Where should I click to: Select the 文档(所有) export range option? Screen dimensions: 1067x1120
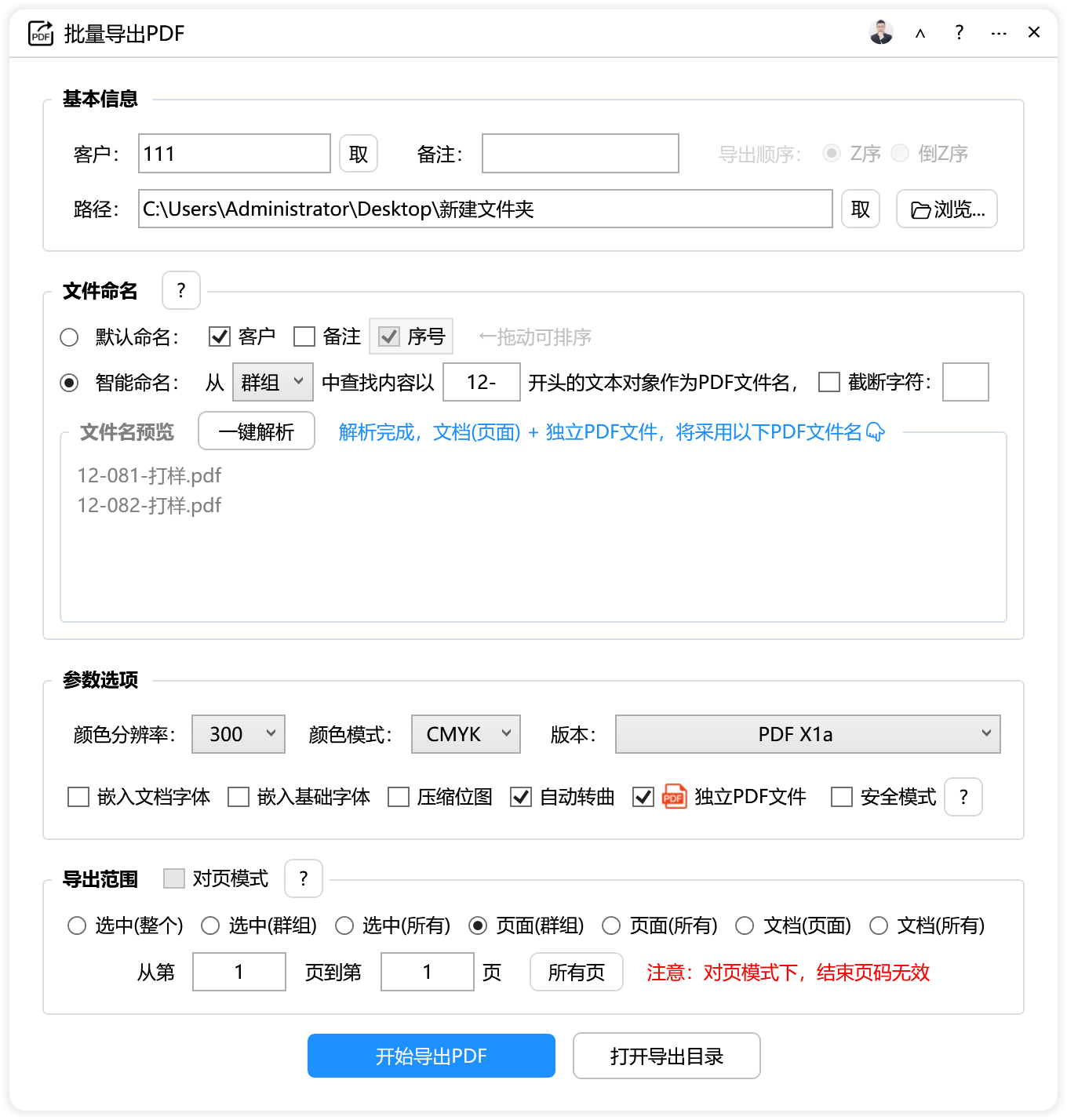click(879, 925)
